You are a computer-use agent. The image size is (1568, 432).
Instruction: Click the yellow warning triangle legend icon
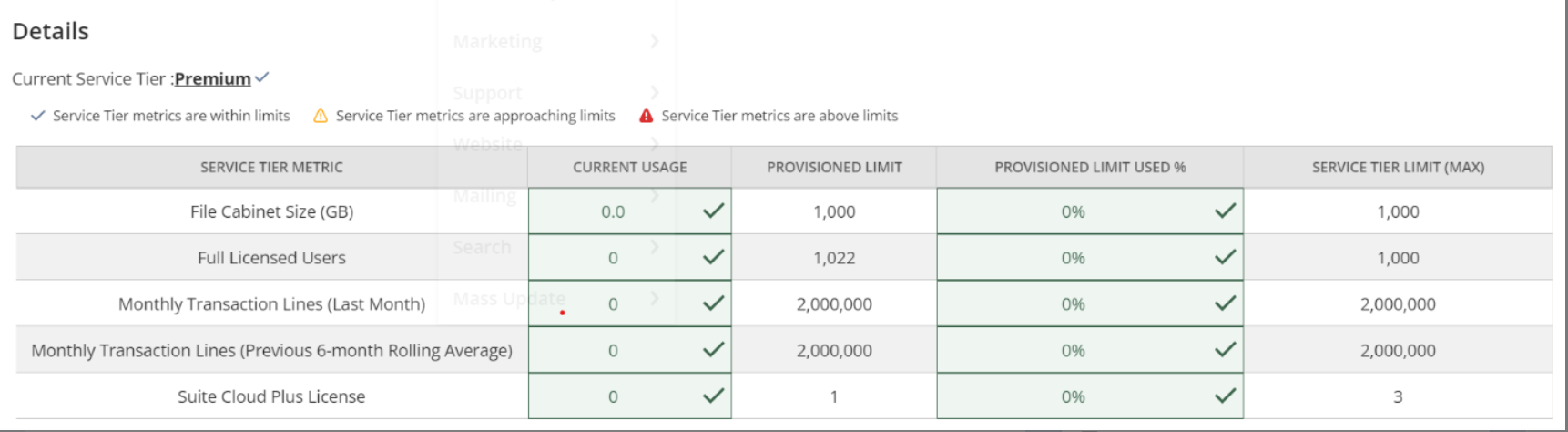[x=321, y=116]
